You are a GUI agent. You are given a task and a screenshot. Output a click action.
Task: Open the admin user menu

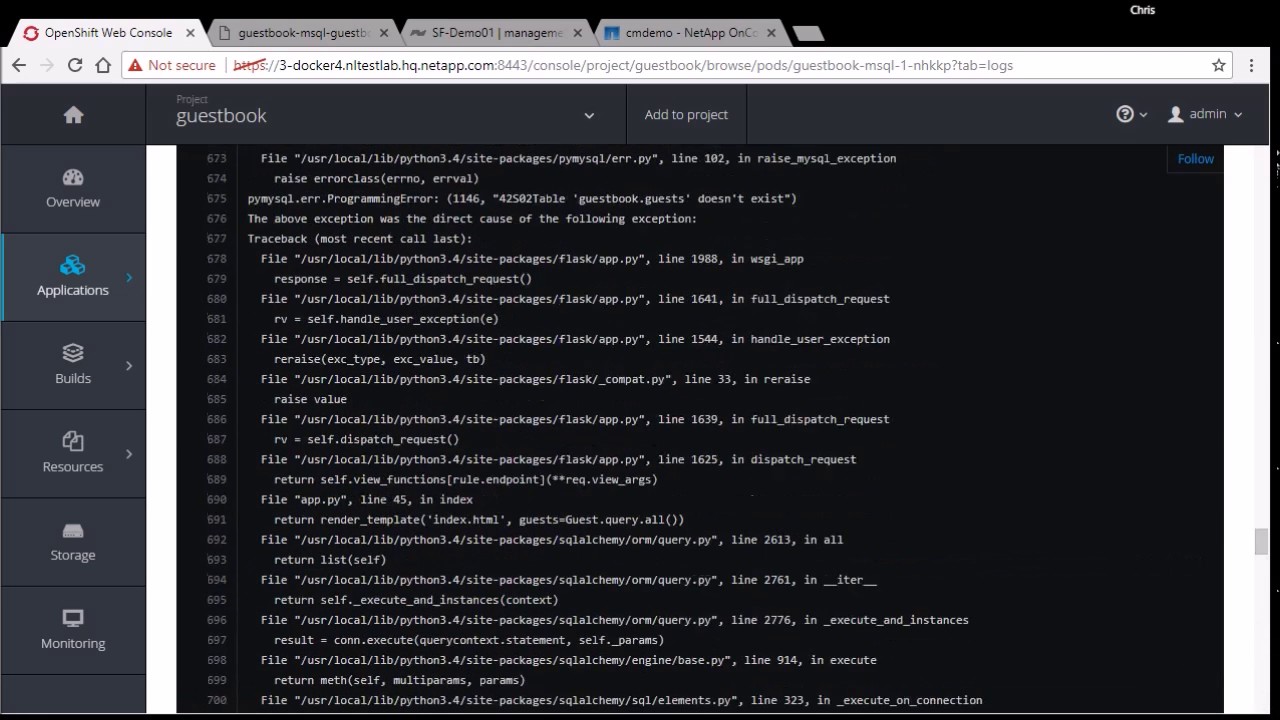coord(1205,114)
